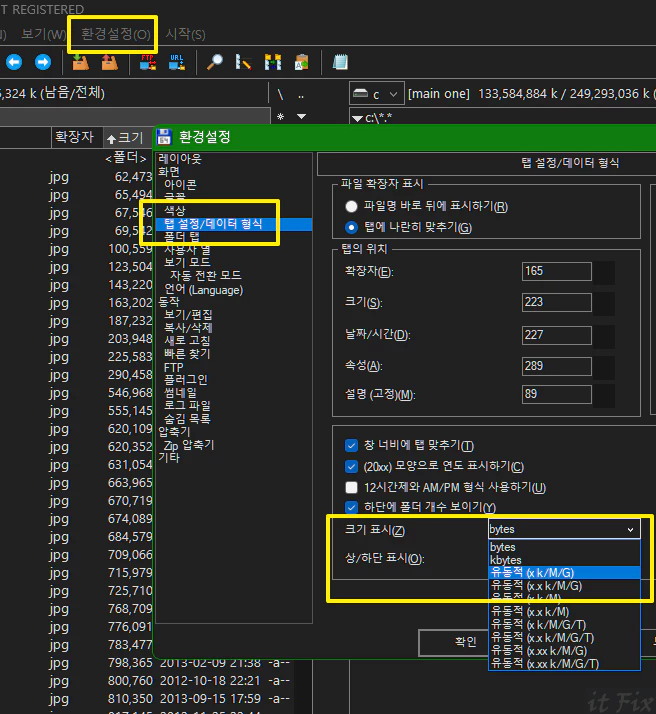Choose 유동적 (x.x k/M/G/T) option
The width and height of the screenshot is (656, 714).
[x=564, y=638]
